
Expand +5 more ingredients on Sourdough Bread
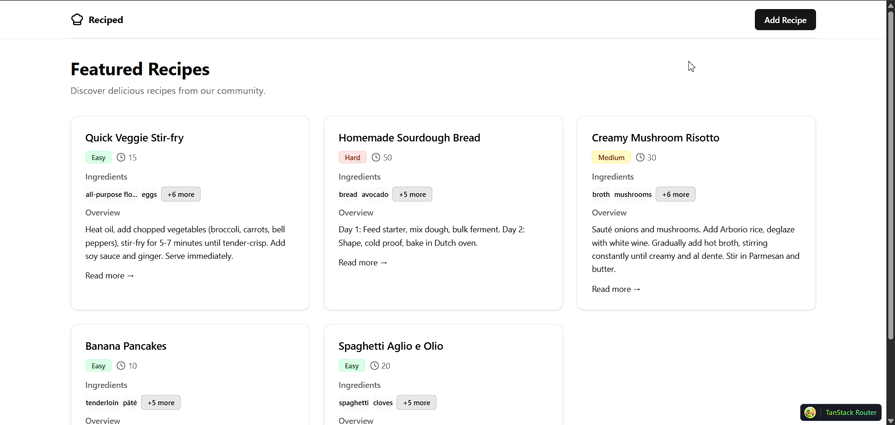pyautogui.click(x=412, y=195)
